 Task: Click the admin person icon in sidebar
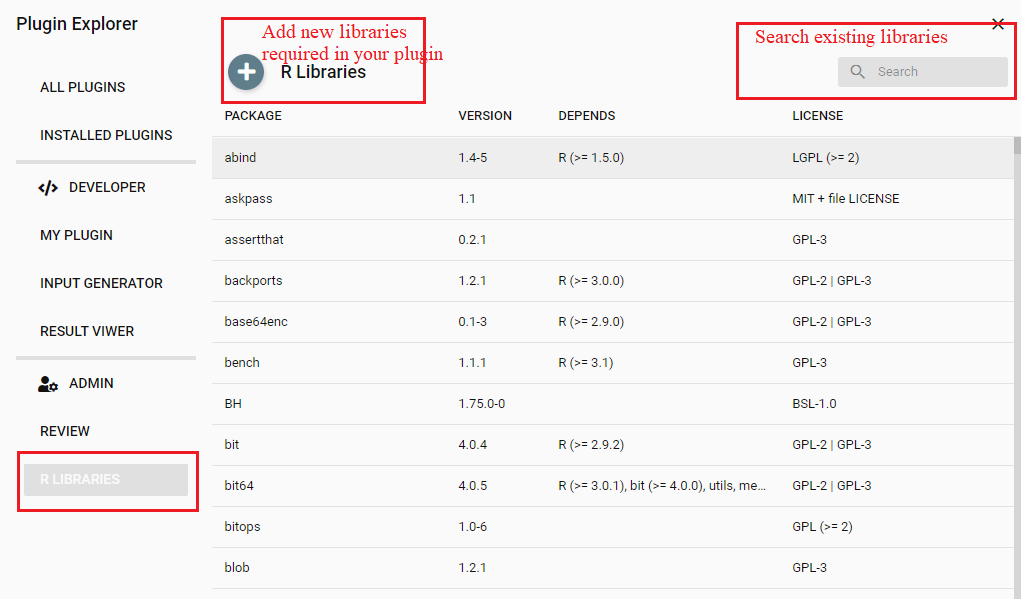point(47,382)
